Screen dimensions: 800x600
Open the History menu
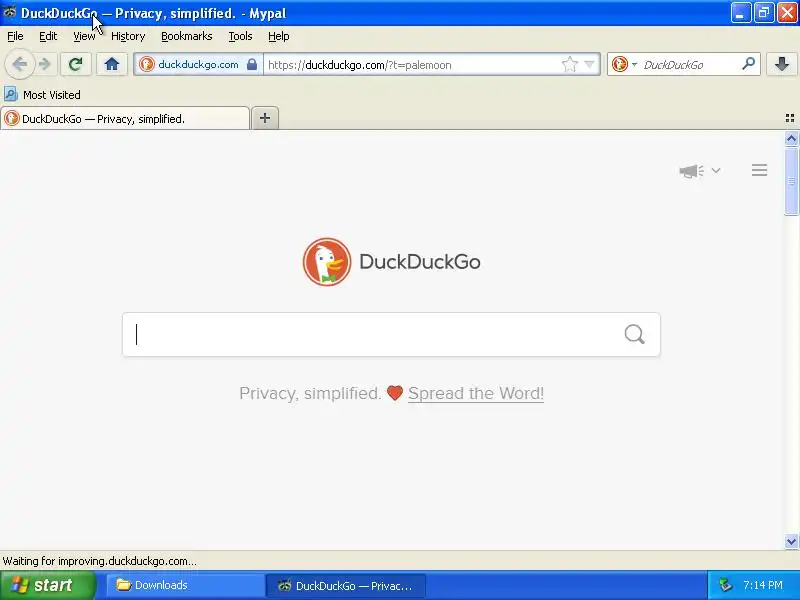(x=128, y=36)
